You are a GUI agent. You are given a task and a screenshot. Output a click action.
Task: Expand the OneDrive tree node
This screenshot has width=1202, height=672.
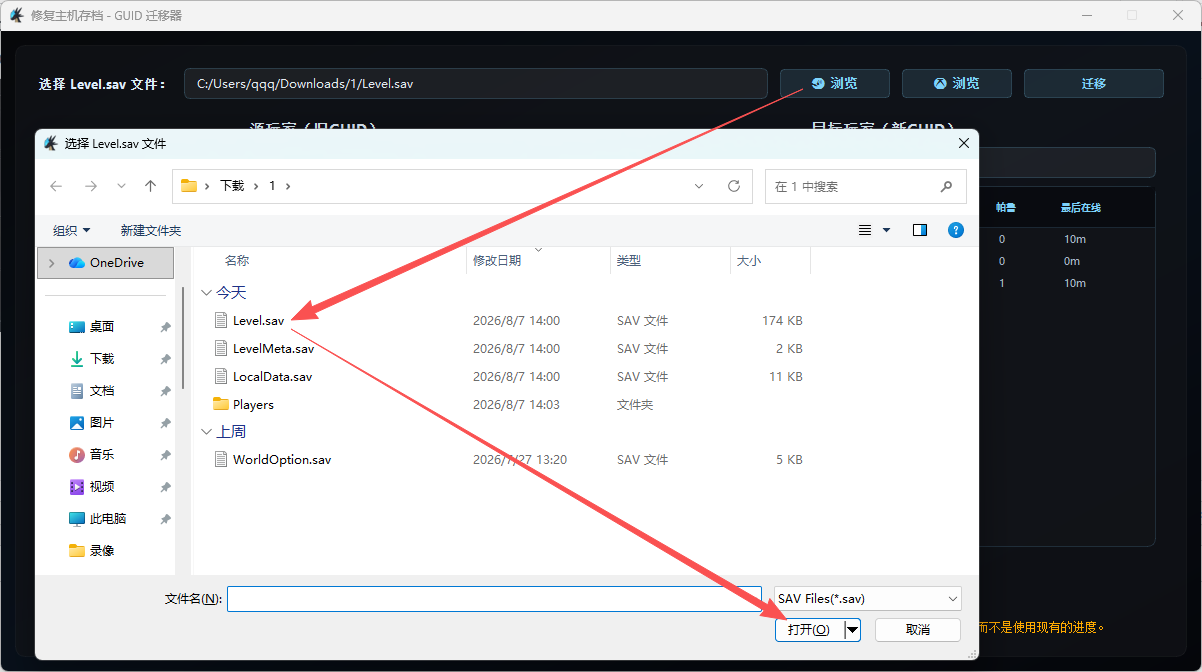(51, 263)
